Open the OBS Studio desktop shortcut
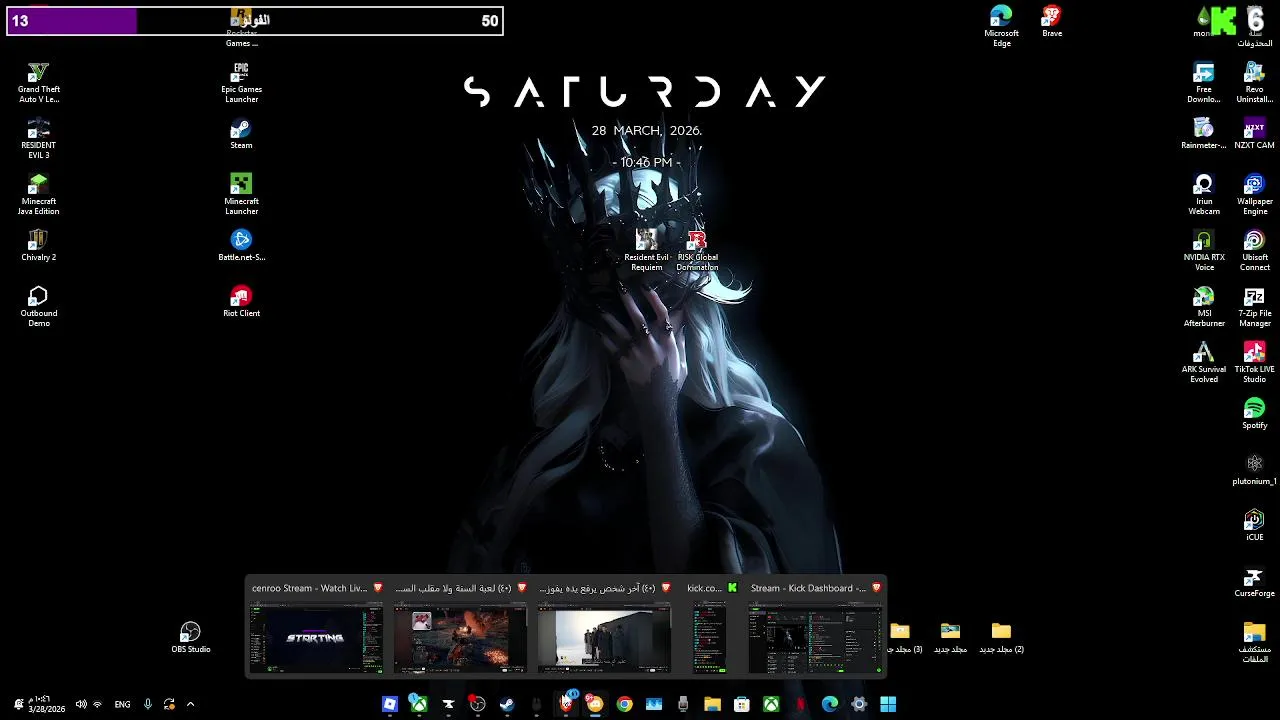 [x=190, y=638]
